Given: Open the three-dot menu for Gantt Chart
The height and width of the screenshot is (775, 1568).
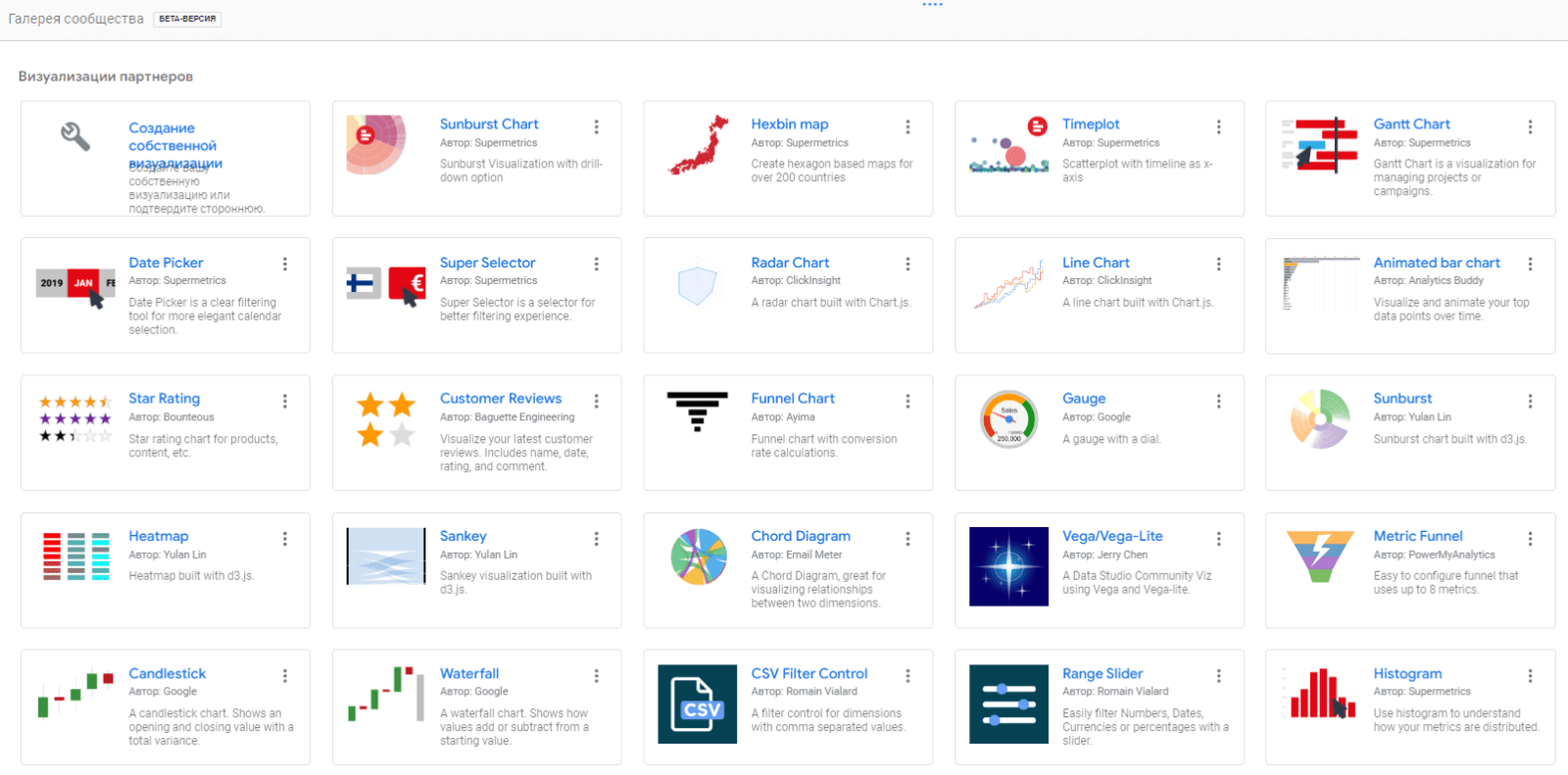Looking at the screenshot, I should (x=1530, y=127).
